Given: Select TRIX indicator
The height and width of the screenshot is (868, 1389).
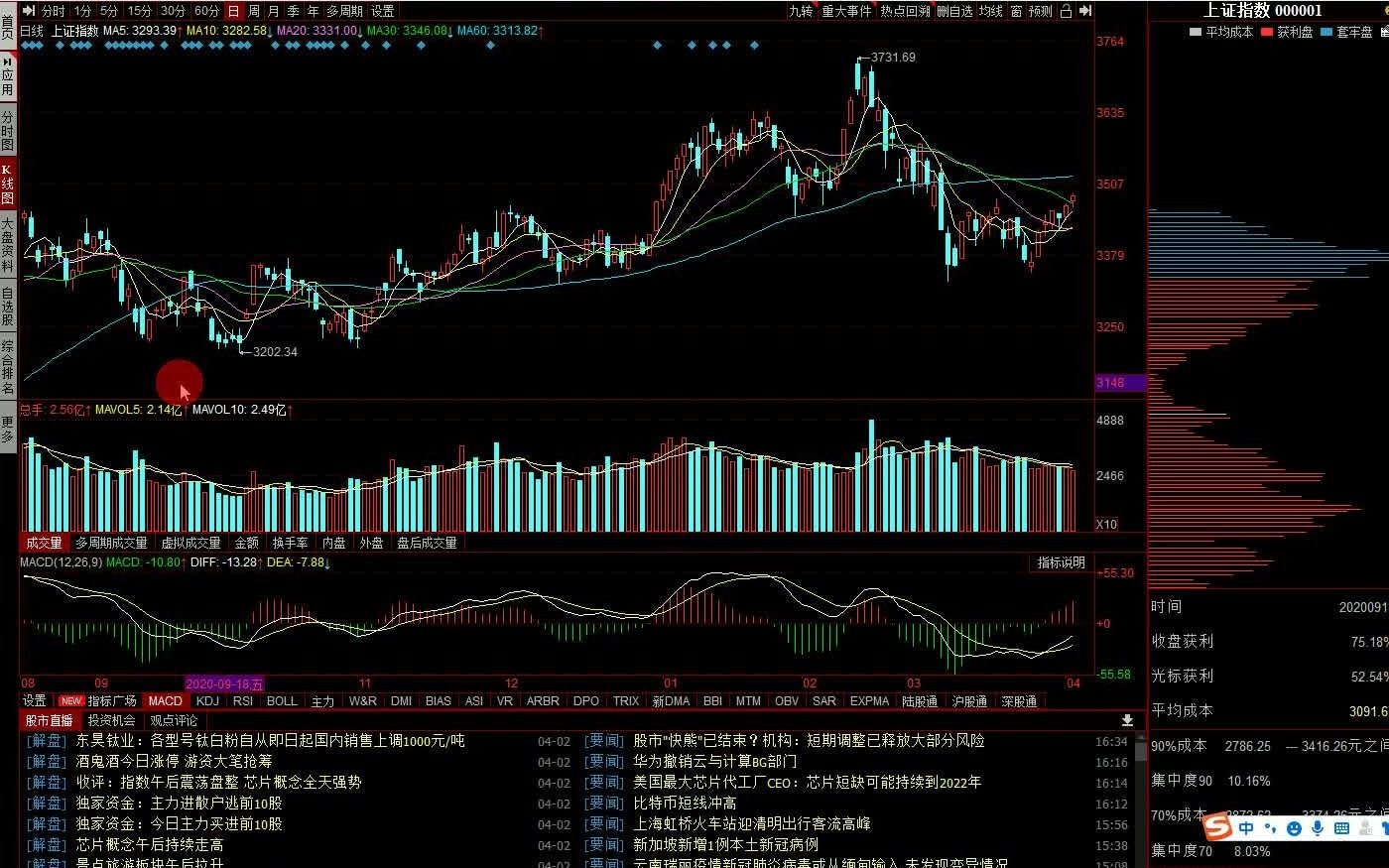Looking at the screenshot, I should click(626, 700).
